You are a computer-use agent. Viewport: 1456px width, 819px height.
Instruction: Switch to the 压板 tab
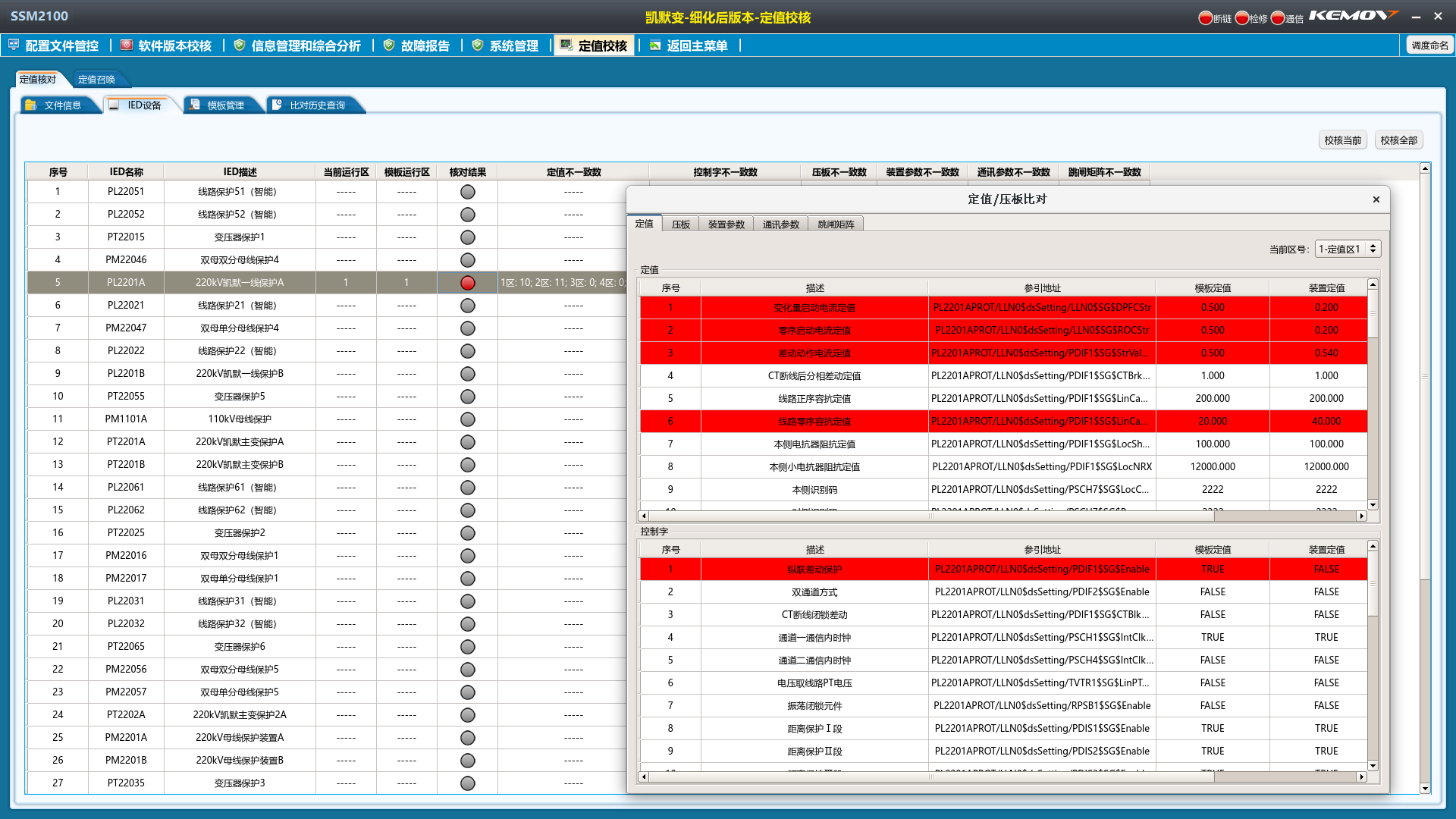680,224
